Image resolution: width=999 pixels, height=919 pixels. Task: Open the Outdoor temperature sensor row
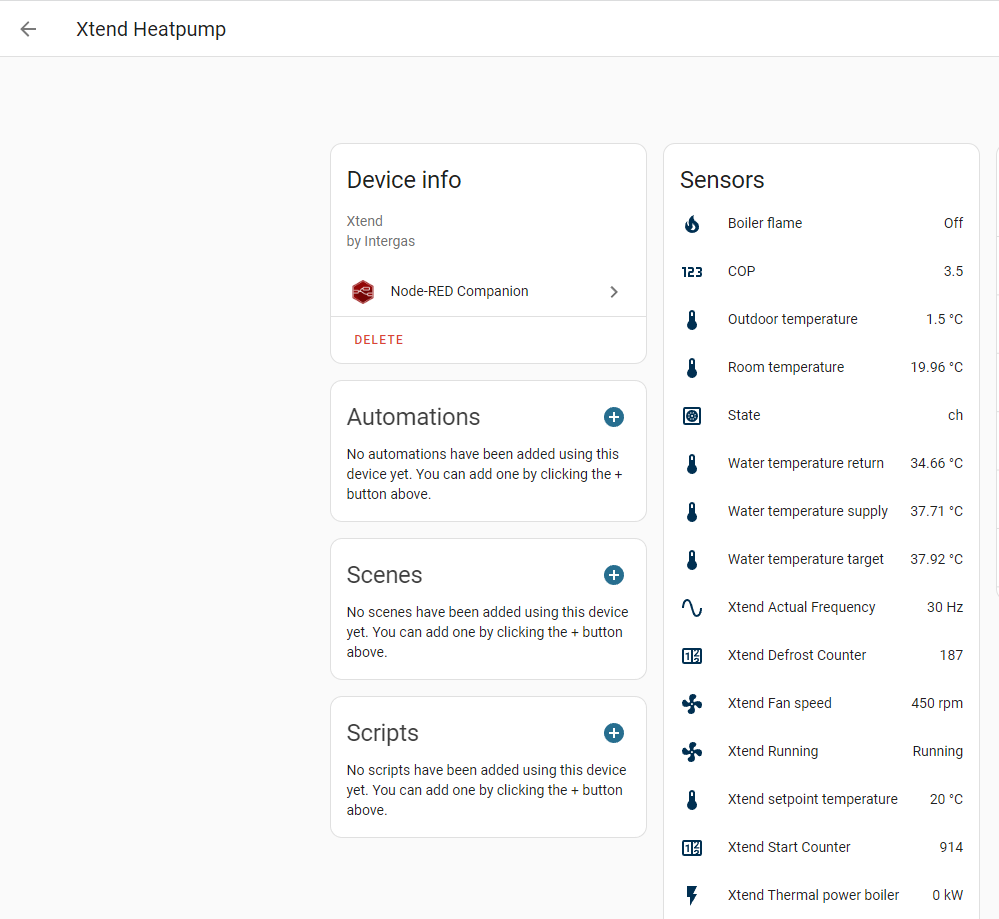(x=821, y=319)
